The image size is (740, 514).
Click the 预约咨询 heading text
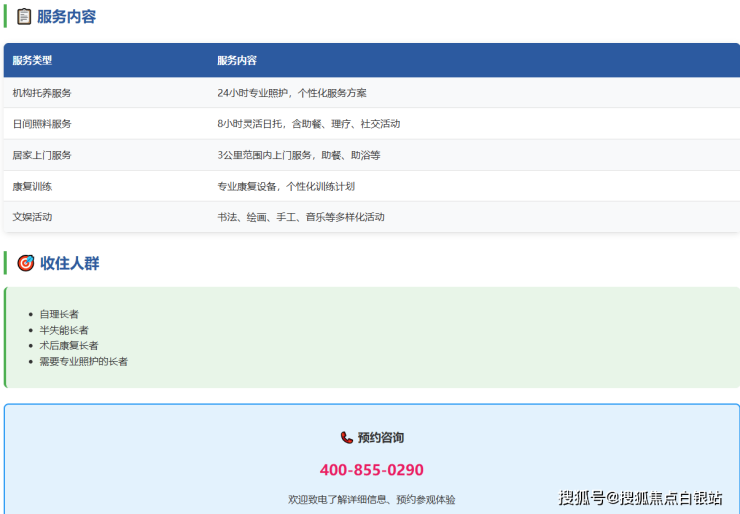tap(381, 438)
